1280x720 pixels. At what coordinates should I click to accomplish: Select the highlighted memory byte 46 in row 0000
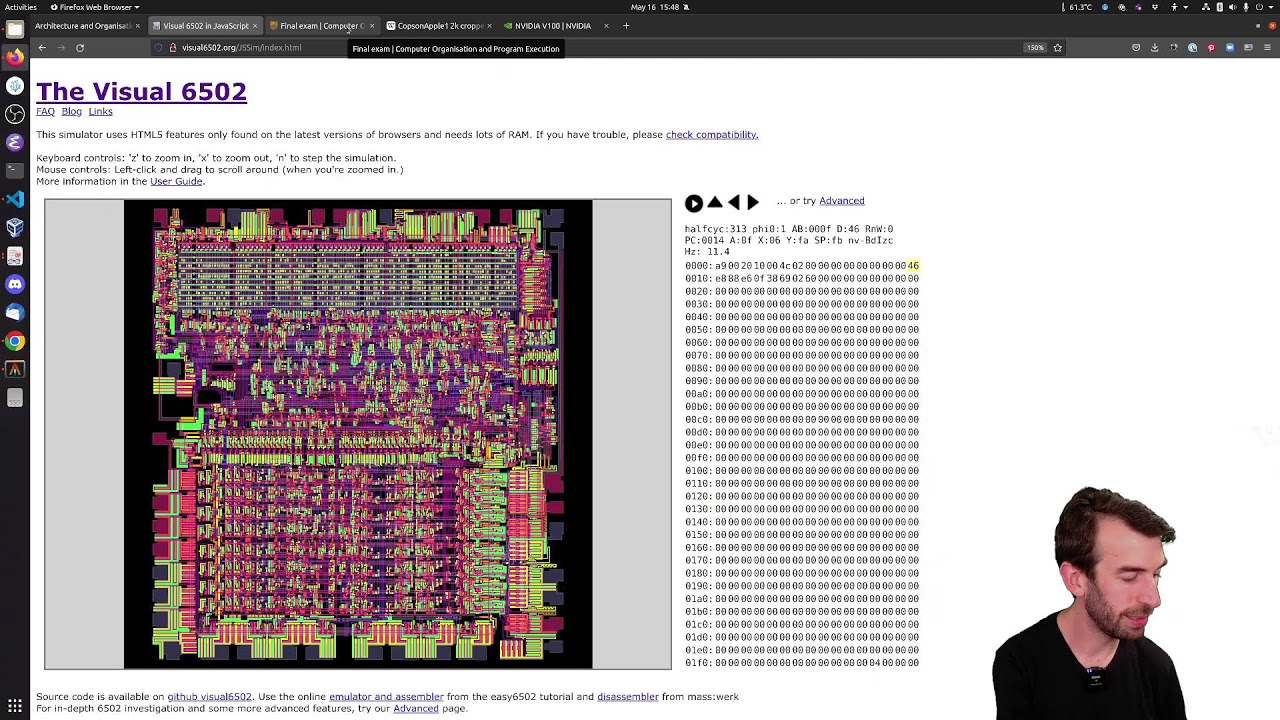pos(913,266)
